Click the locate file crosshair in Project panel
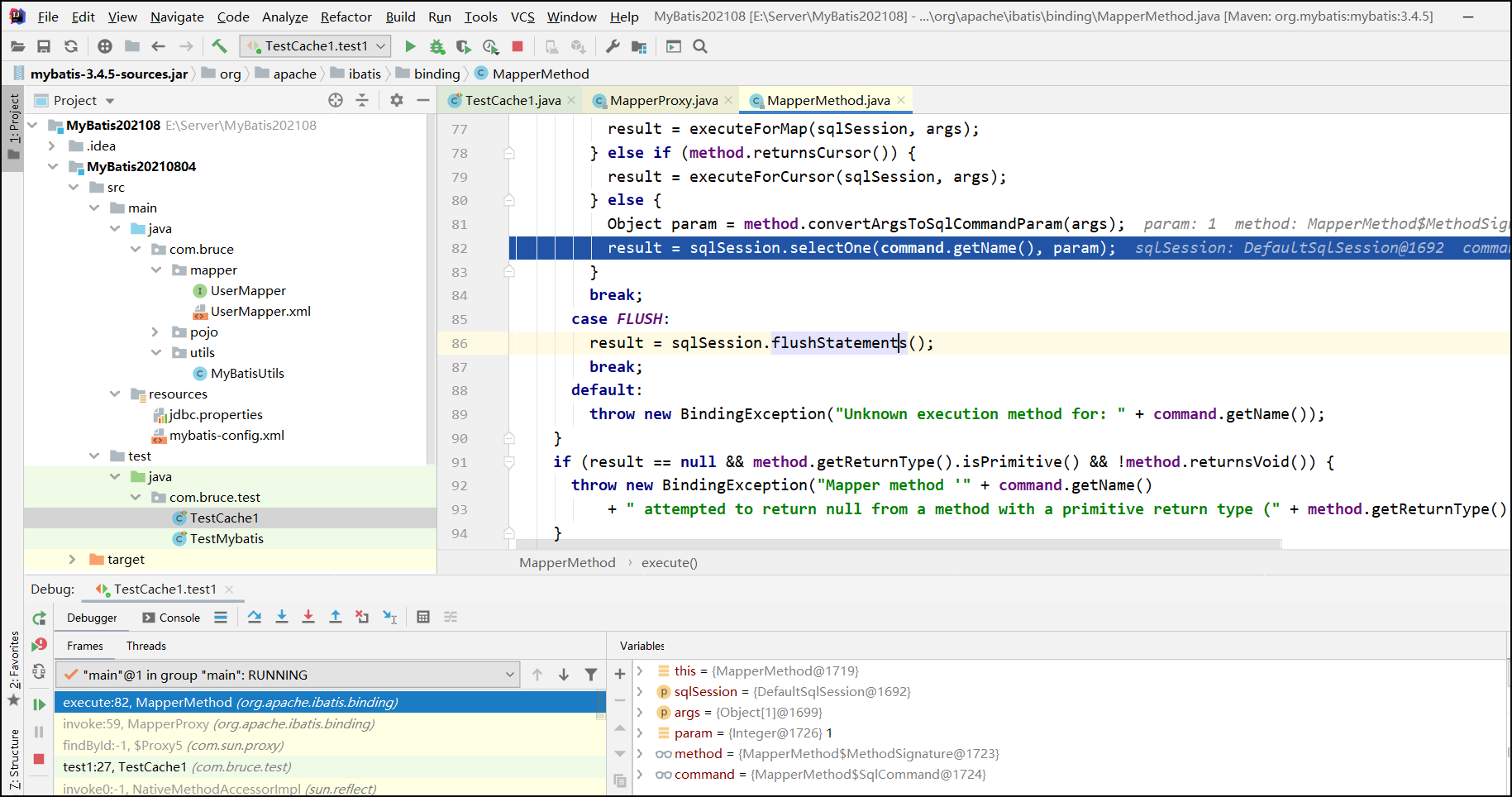The height and width of the screenshot is (797, 1512). 336,100
